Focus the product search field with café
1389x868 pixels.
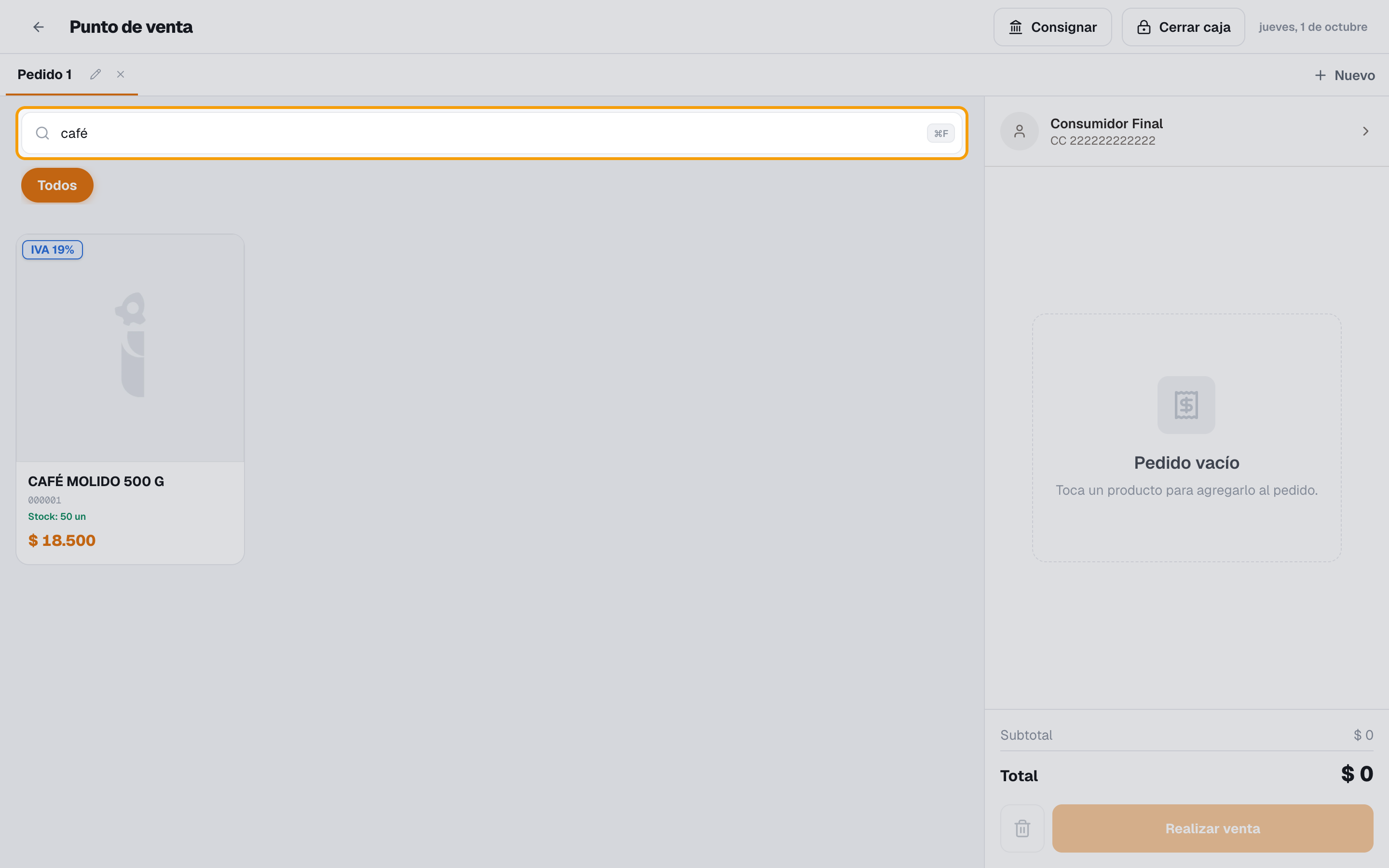492,133
